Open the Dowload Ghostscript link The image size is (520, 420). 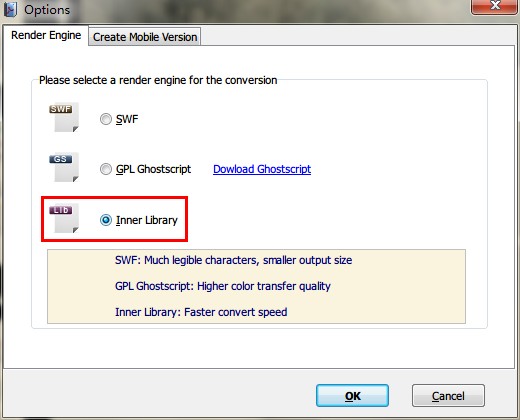click(x=262, y=169)
